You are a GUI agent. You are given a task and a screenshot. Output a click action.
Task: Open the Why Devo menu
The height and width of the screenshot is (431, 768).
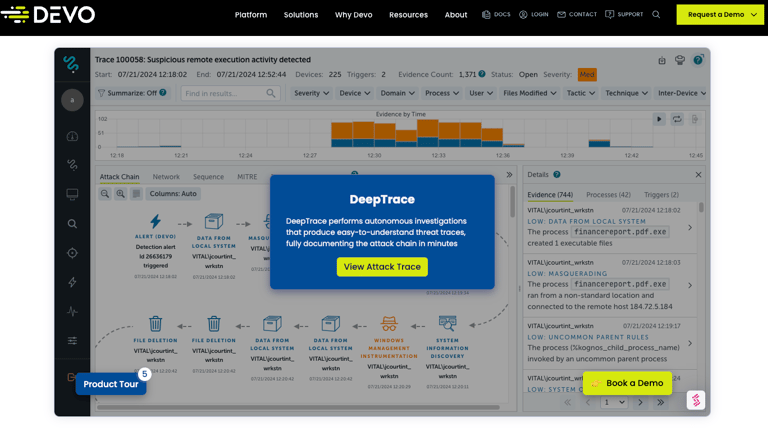(354, 15)
